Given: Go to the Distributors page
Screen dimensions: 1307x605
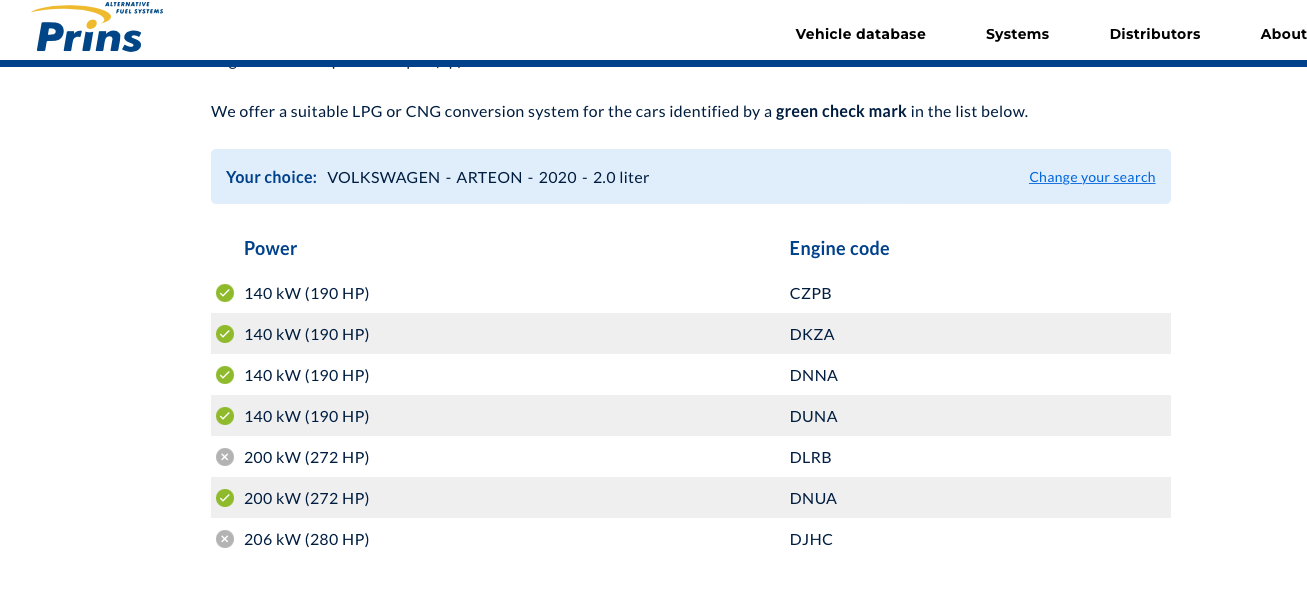Looking at the screenshot, I should tap(1154, 34).
